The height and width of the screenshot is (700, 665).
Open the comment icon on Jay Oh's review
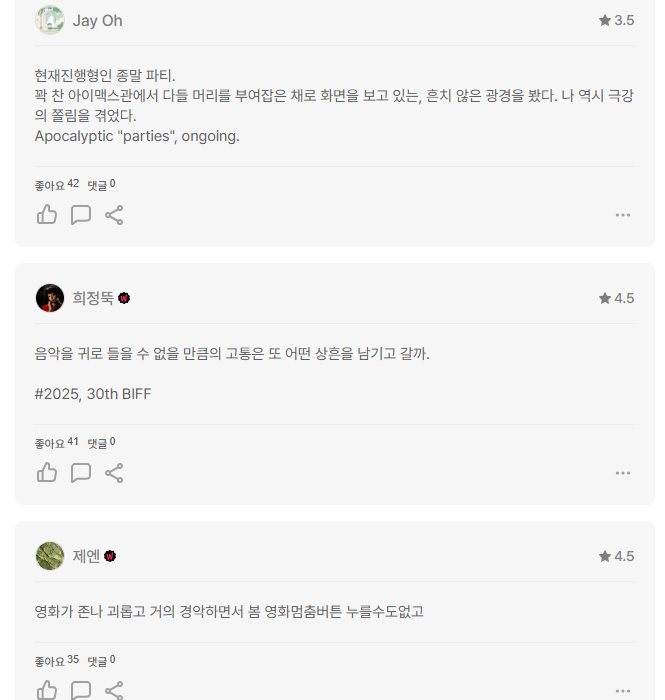pyautogui.click(x=81, y=215)
